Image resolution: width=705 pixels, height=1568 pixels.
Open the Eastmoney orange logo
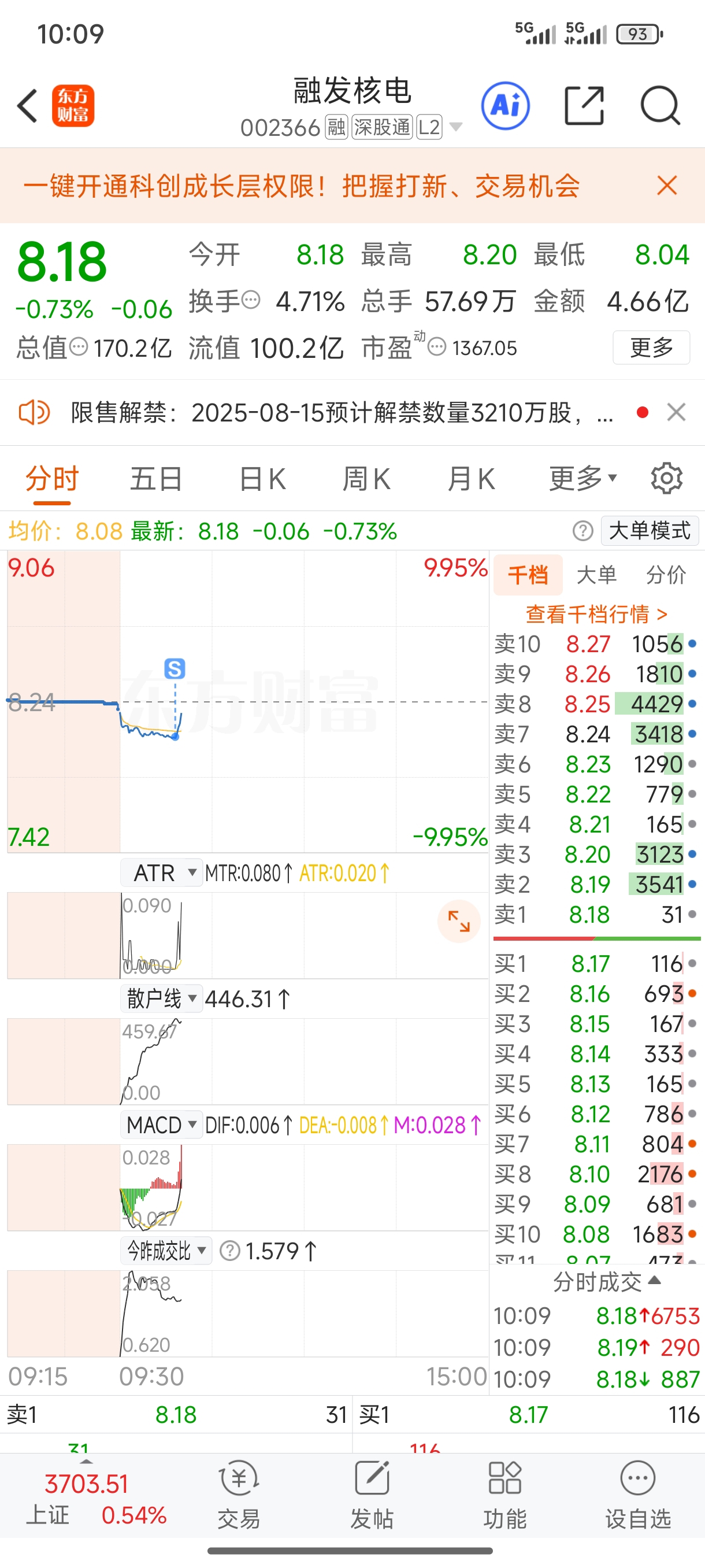pyautogui.click(x=73, y=106)
